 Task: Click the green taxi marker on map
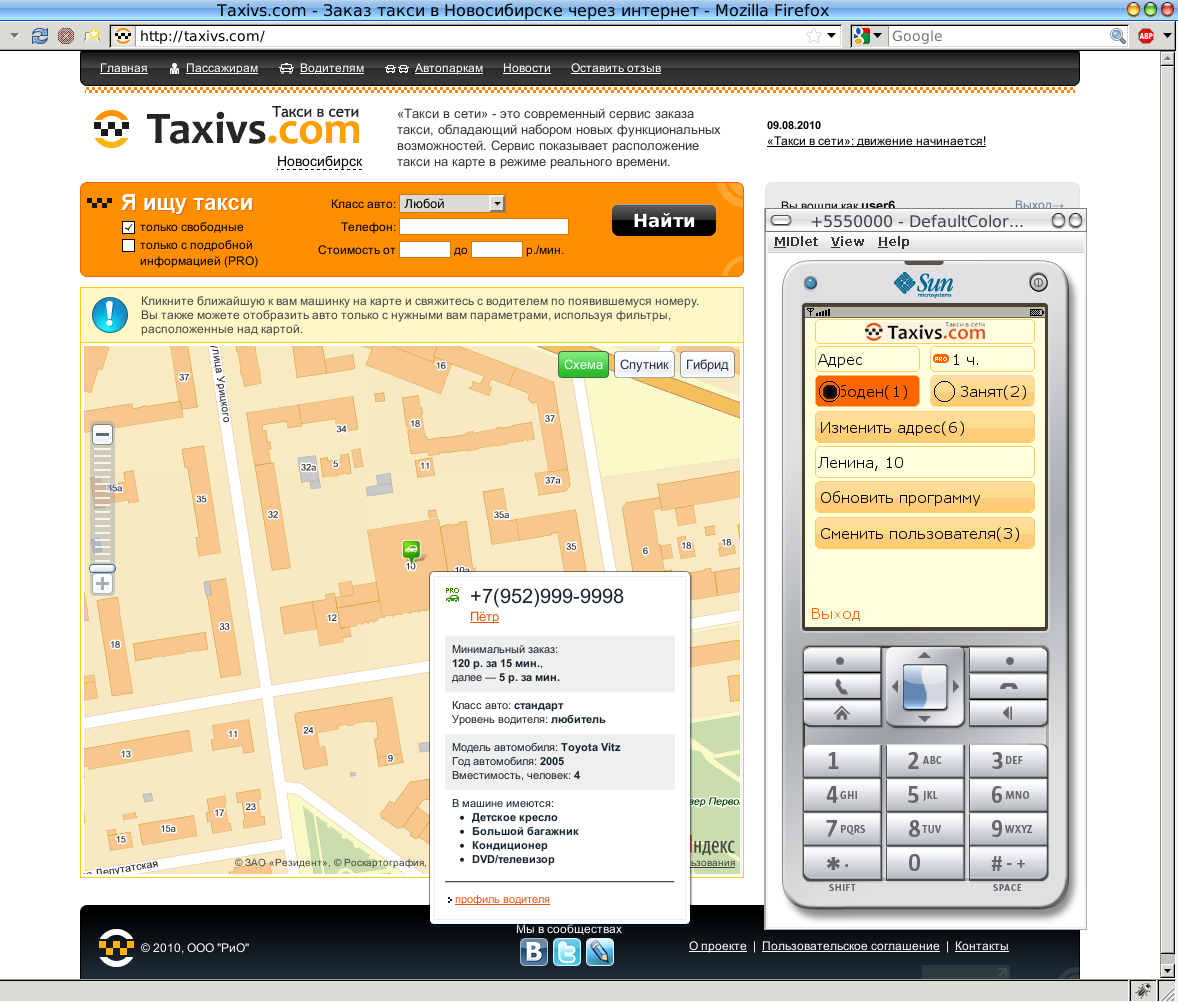pyautogui.click(x=410, y=547)
